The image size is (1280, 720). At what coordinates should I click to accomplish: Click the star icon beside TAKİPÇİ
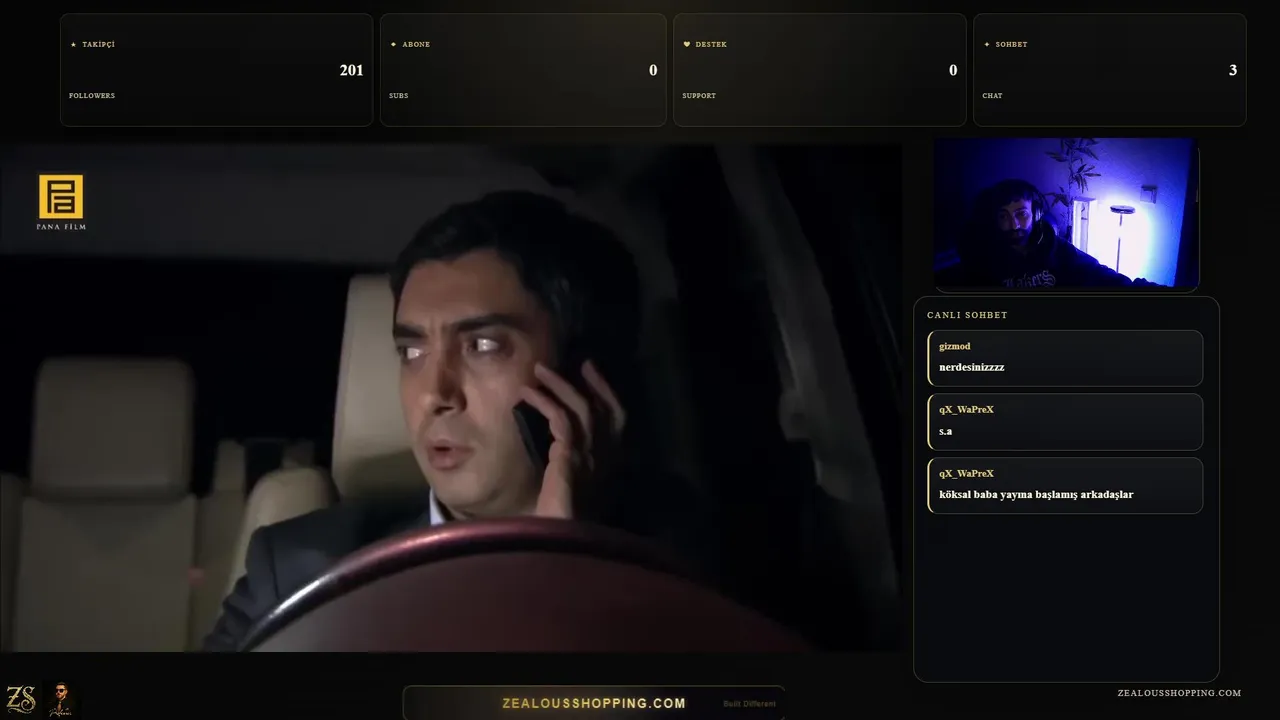pyautogui.click(x=73, y=45)
